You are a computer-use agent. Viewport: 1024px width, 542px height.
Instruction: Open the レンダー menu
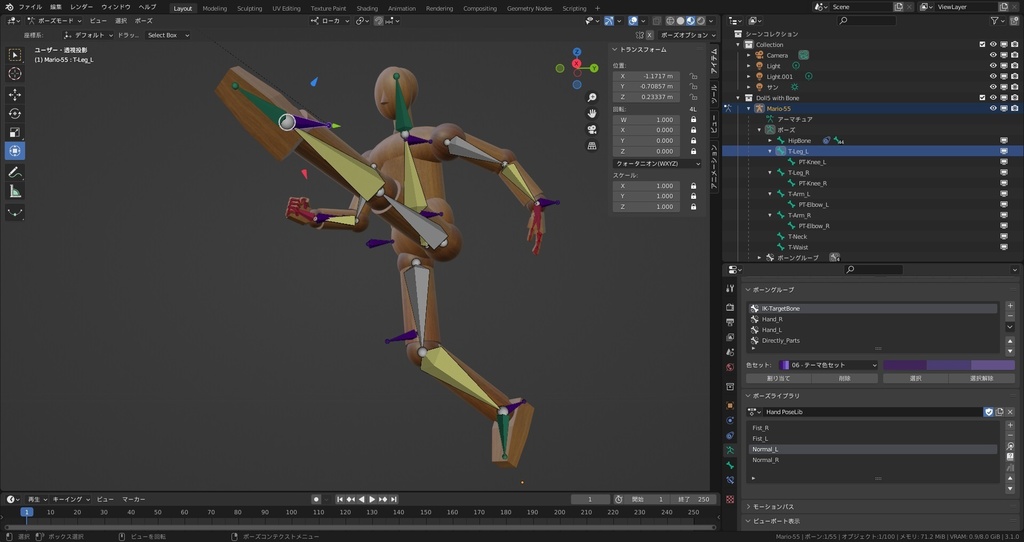(81, 7)
